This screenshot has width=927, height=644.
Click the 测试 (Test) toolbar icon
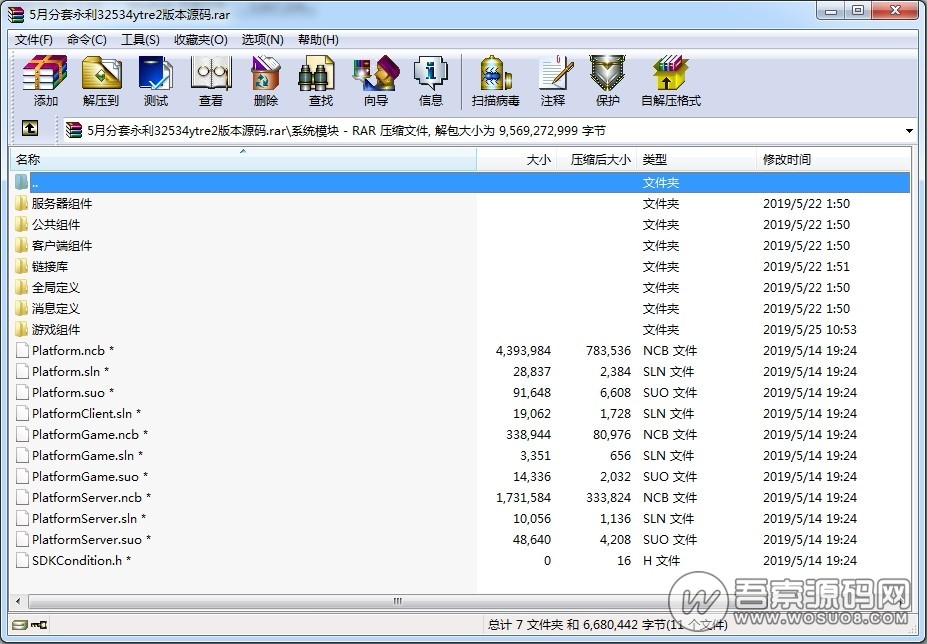(155, 73)
